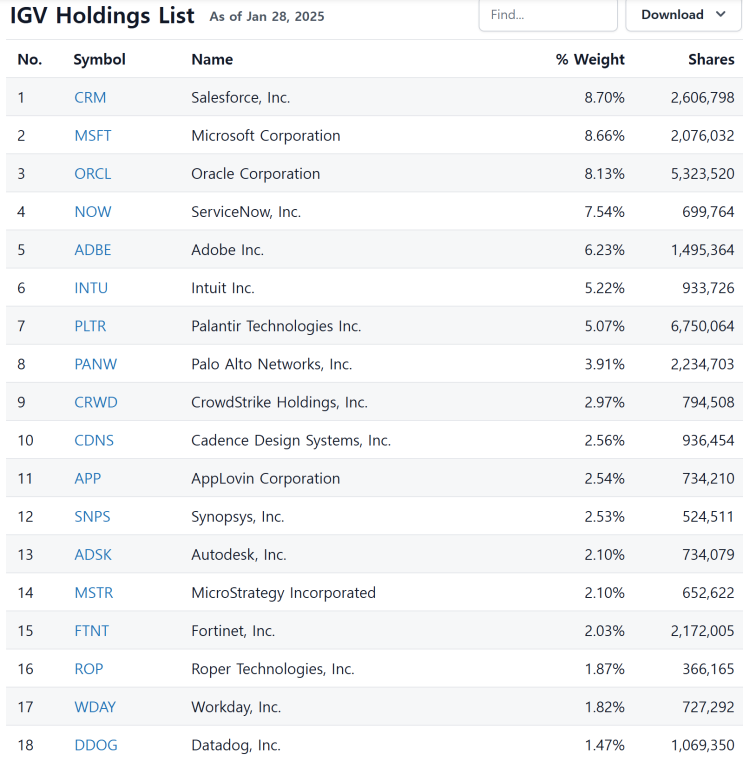
Task: Select the ADBE symbol link
Action: (x=92, y=250)
